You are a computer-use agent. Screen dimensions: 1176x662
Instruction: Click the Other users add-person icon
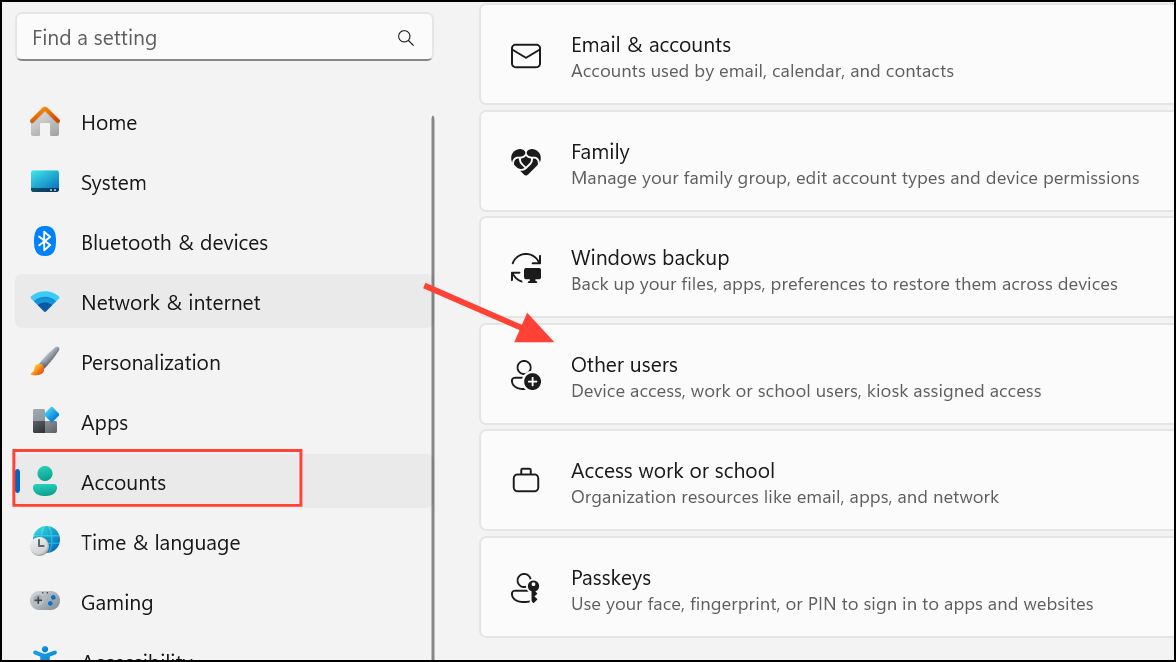tap(526, 375)
